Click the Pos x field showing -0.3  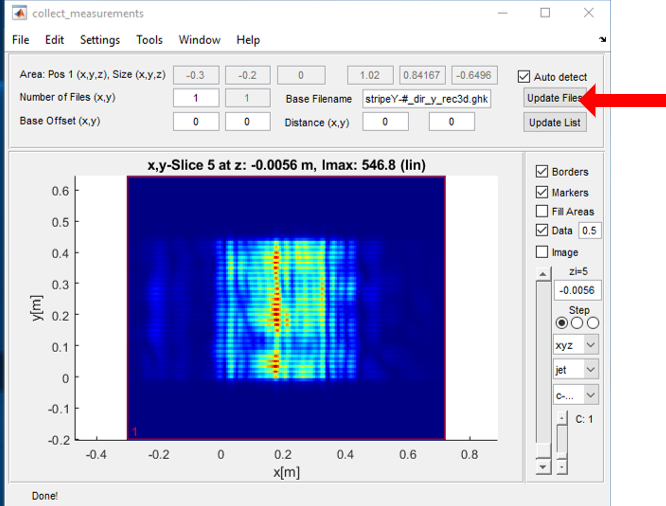[x=196, y=75]
